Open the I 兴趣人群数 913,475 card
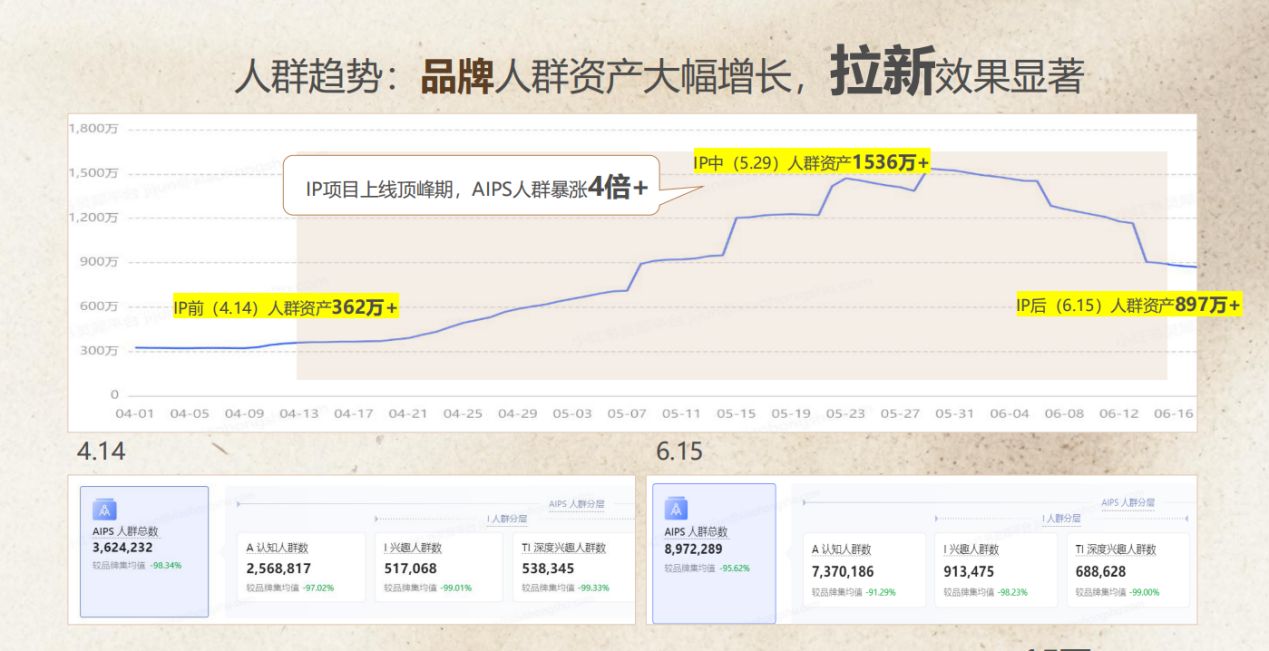The height and width of the screenshot is (651, 1269). pyautogui.click(x=996, y=570)
